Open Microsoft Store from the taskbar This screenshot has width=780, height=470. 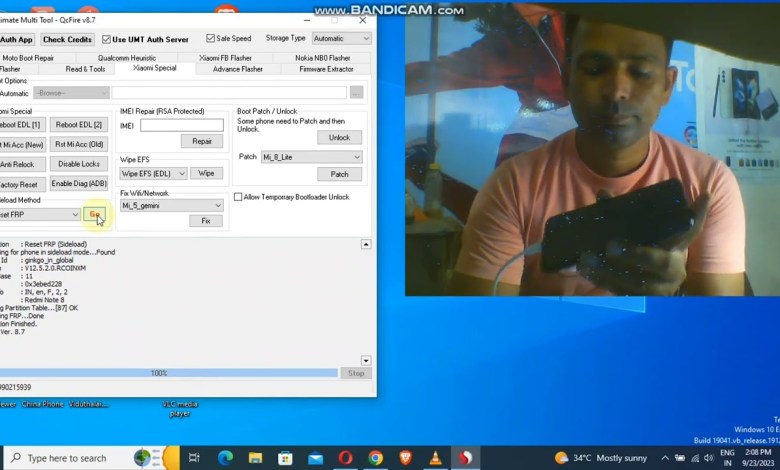(285, 458)
